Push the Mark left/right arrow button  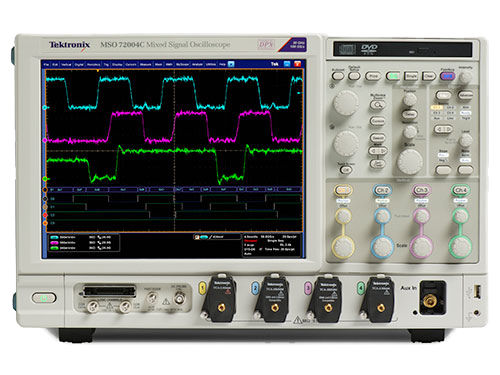(x=378, y=151)
